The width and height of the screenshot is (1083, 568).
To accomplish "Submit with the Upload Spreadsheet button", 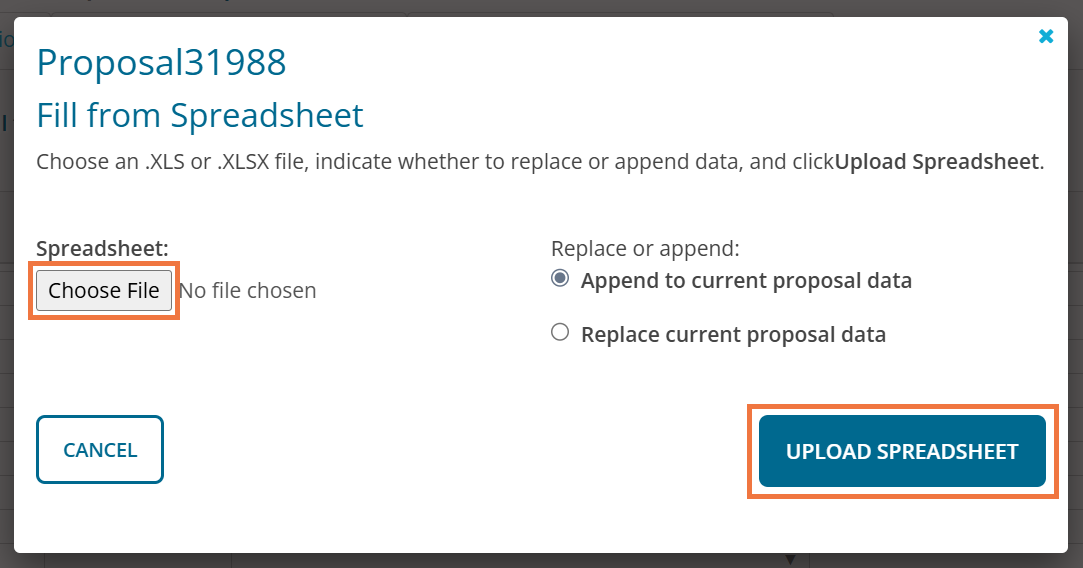I will pos(902,451).
